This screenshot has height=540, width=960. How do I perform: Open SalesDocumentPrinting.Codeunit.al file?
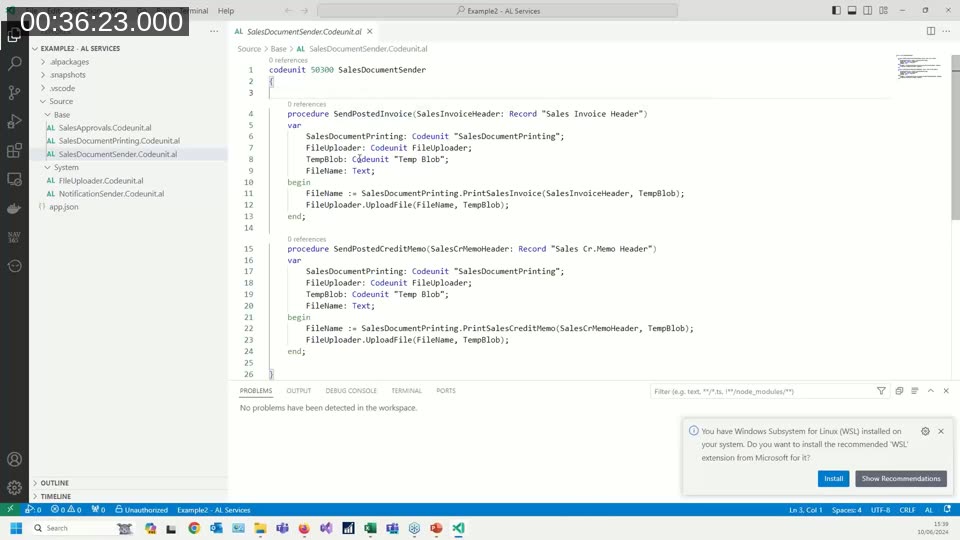[119, 141]
